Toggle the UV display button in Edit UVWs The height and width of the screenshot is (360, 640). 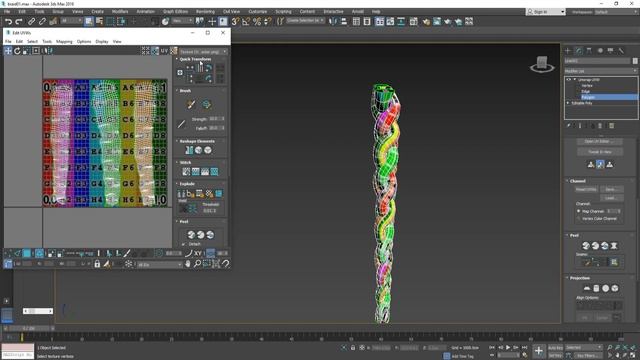coord(164,51)
